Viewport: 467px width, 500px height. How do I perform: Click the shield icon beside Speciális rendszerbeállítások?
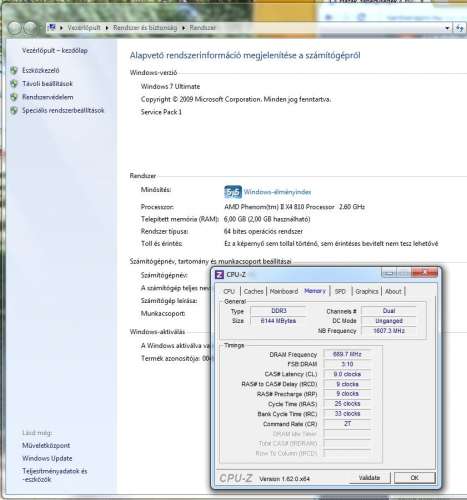(14, 110)
